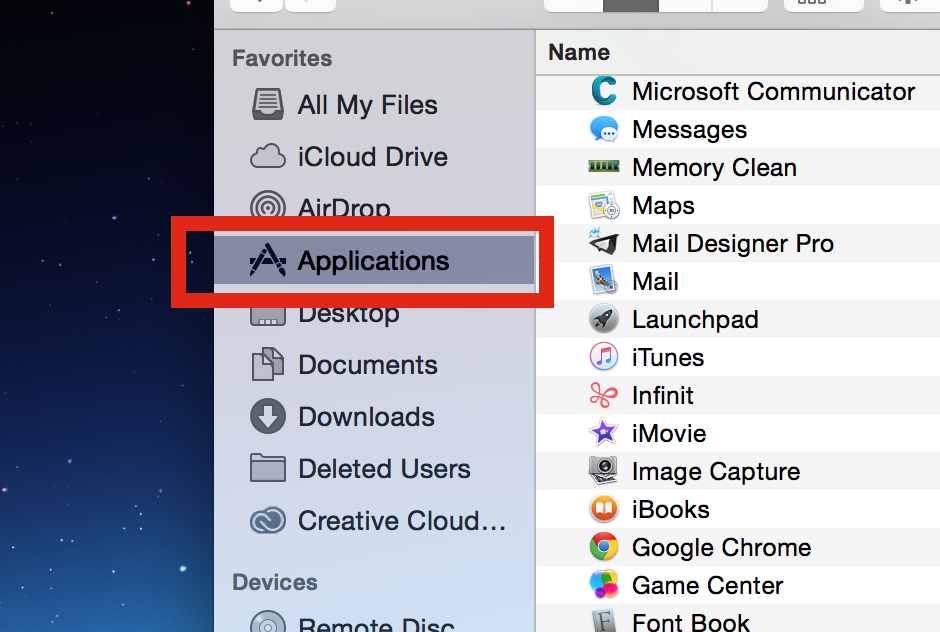Image resolution: width=940 pixels, height=632 pixels.
Task: Select the Microsoft Communicator app icon
Action: pos(604,91)
